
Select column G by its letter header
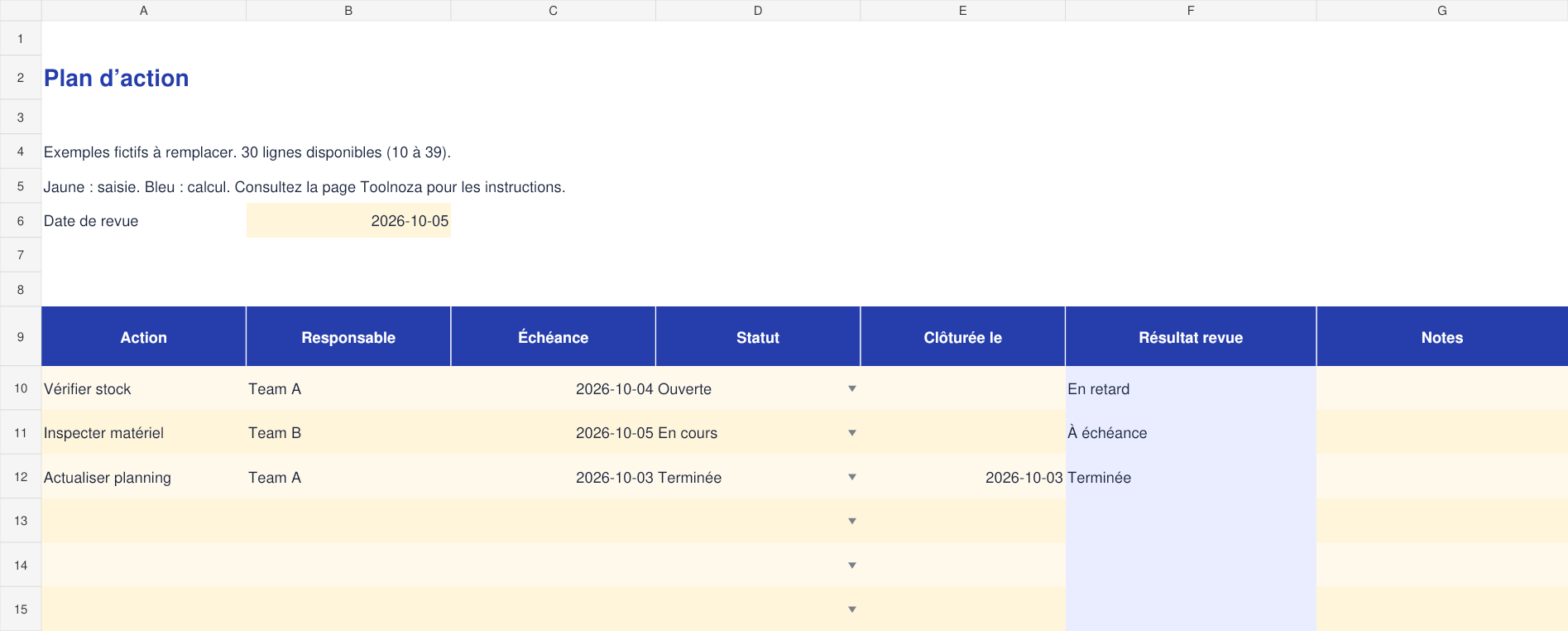[1442, 11]
